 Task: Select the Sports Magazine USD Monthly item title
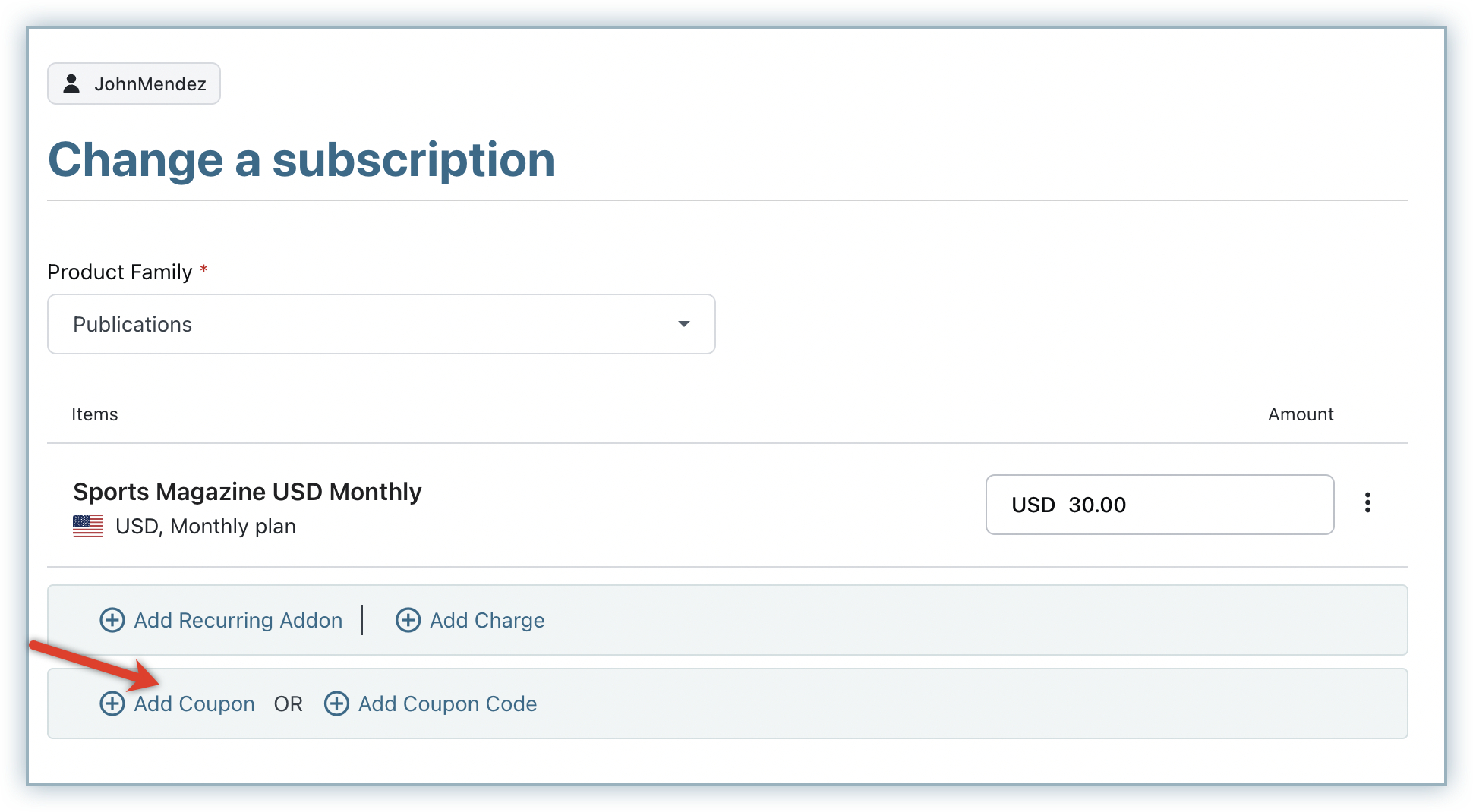[x=247, y=492]
